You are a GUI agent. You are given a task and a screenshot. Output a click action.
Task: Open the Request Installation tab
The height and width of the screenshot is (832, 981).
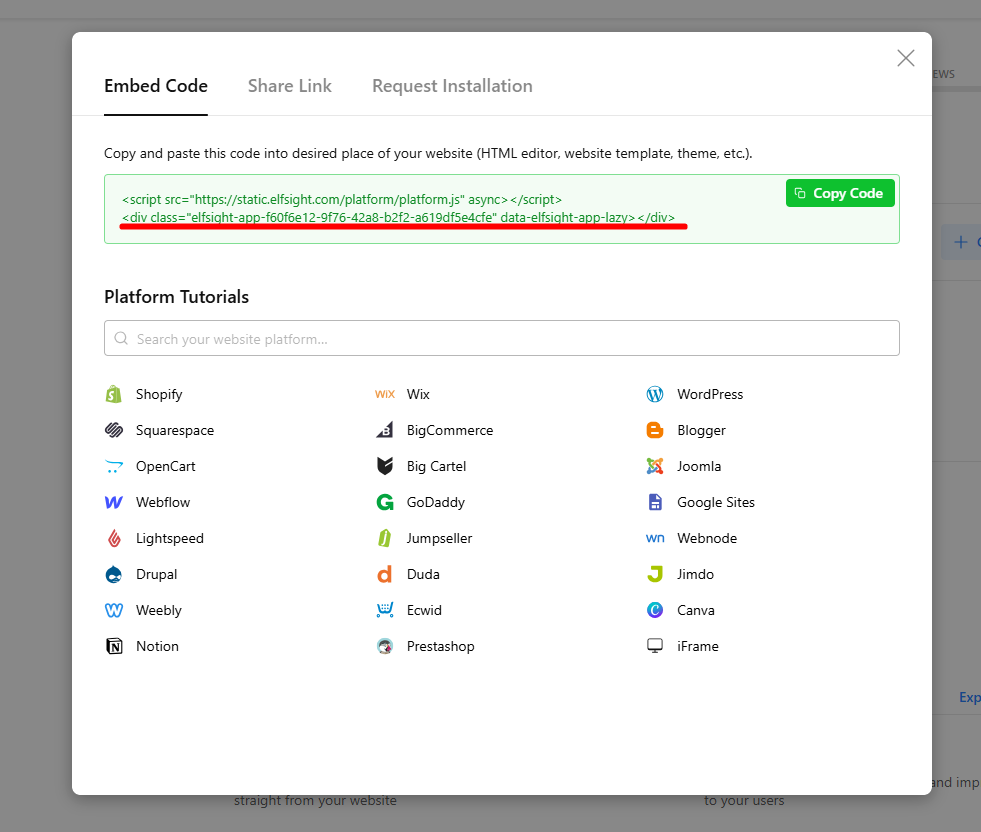pyautogui.click(x=452, y=86)
